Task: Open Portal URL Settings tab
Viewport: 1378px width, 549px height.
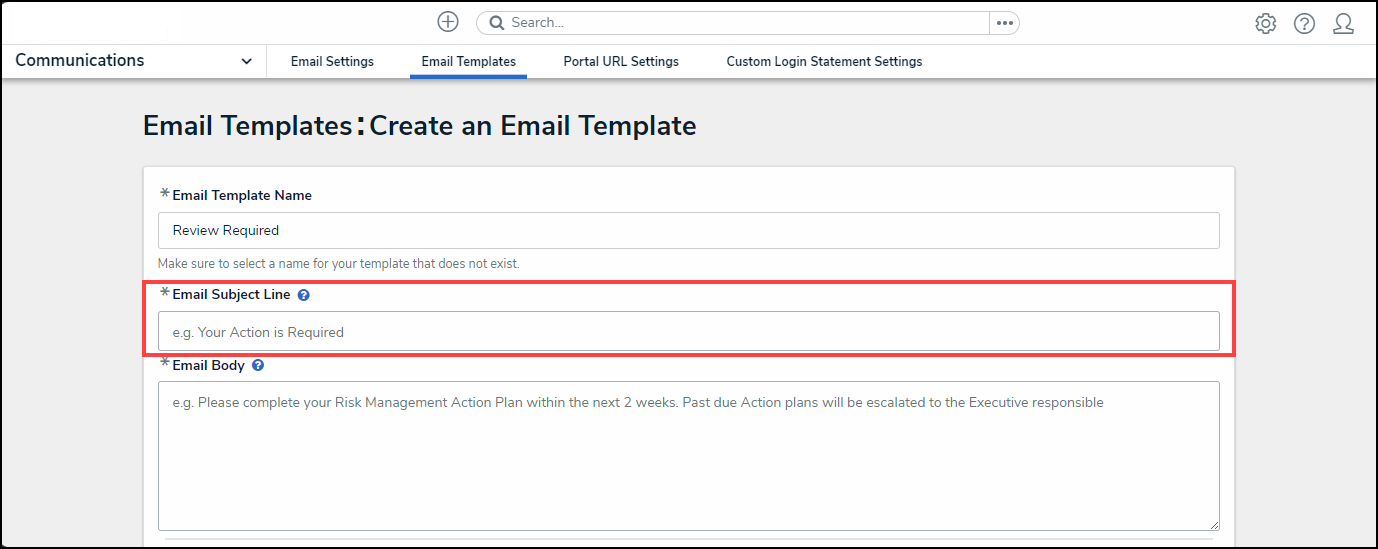Action: pyautogui.click(x=621, y=61)
